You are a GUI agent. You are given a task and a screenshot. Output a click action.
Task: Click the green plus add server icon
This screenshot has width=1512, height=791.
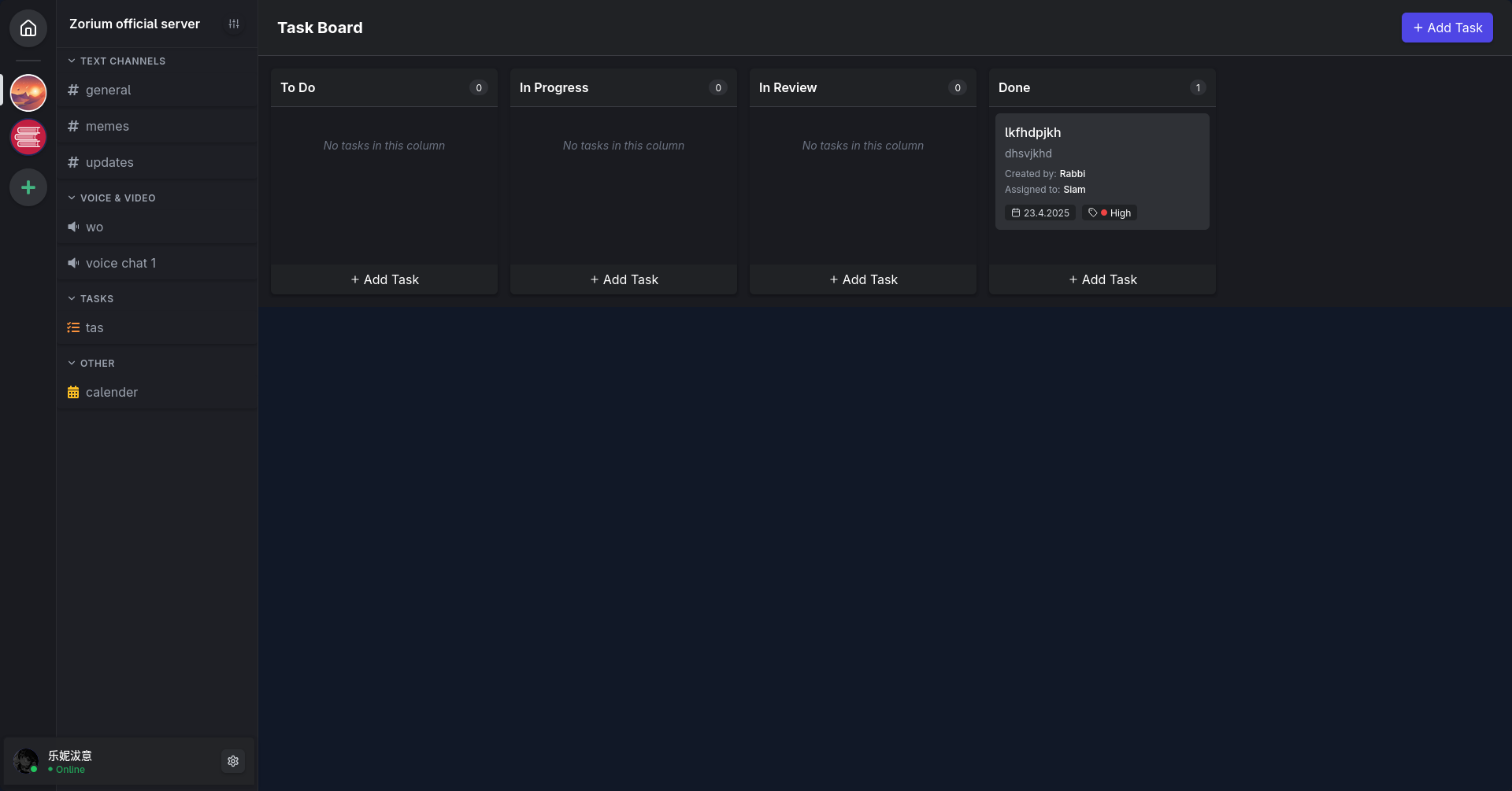tap(28, 187)
